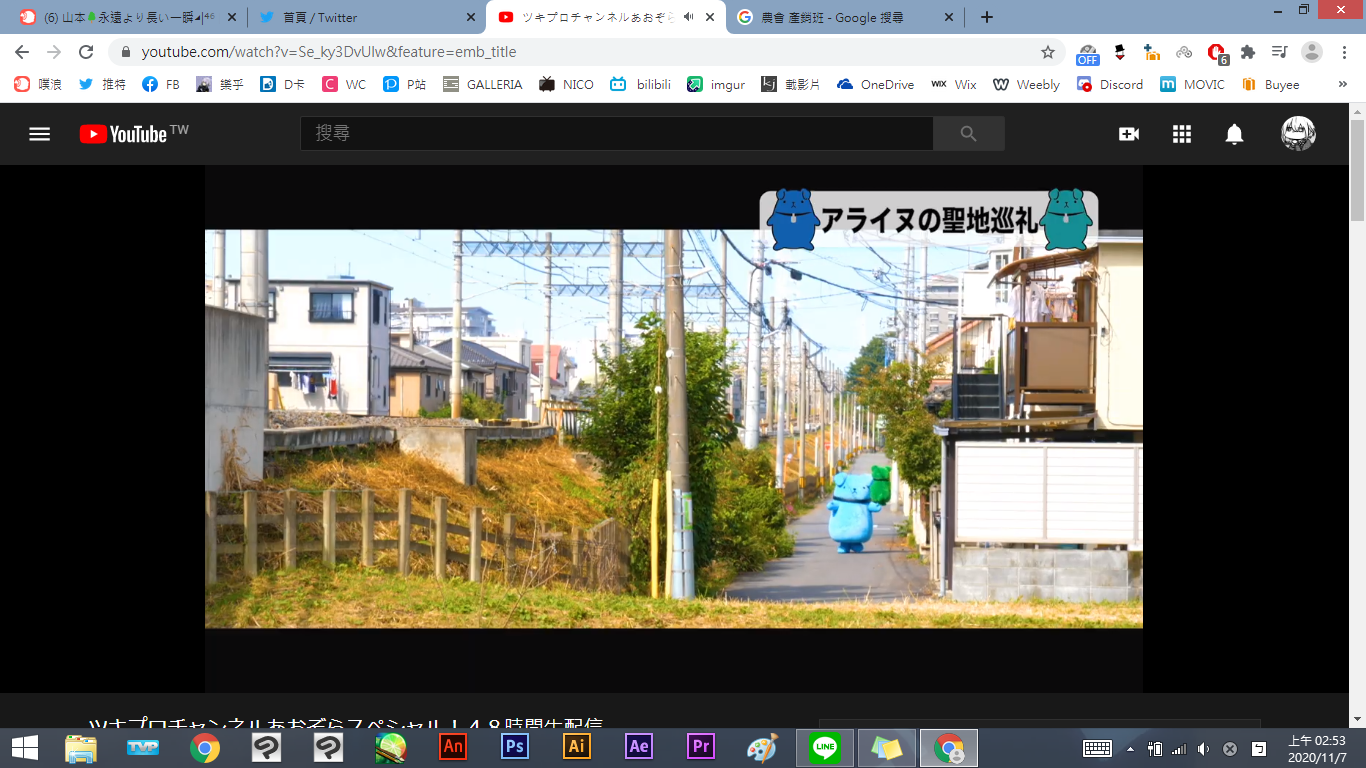Open the WC bookmark
1366x768 pixels.
coord(344,85)
